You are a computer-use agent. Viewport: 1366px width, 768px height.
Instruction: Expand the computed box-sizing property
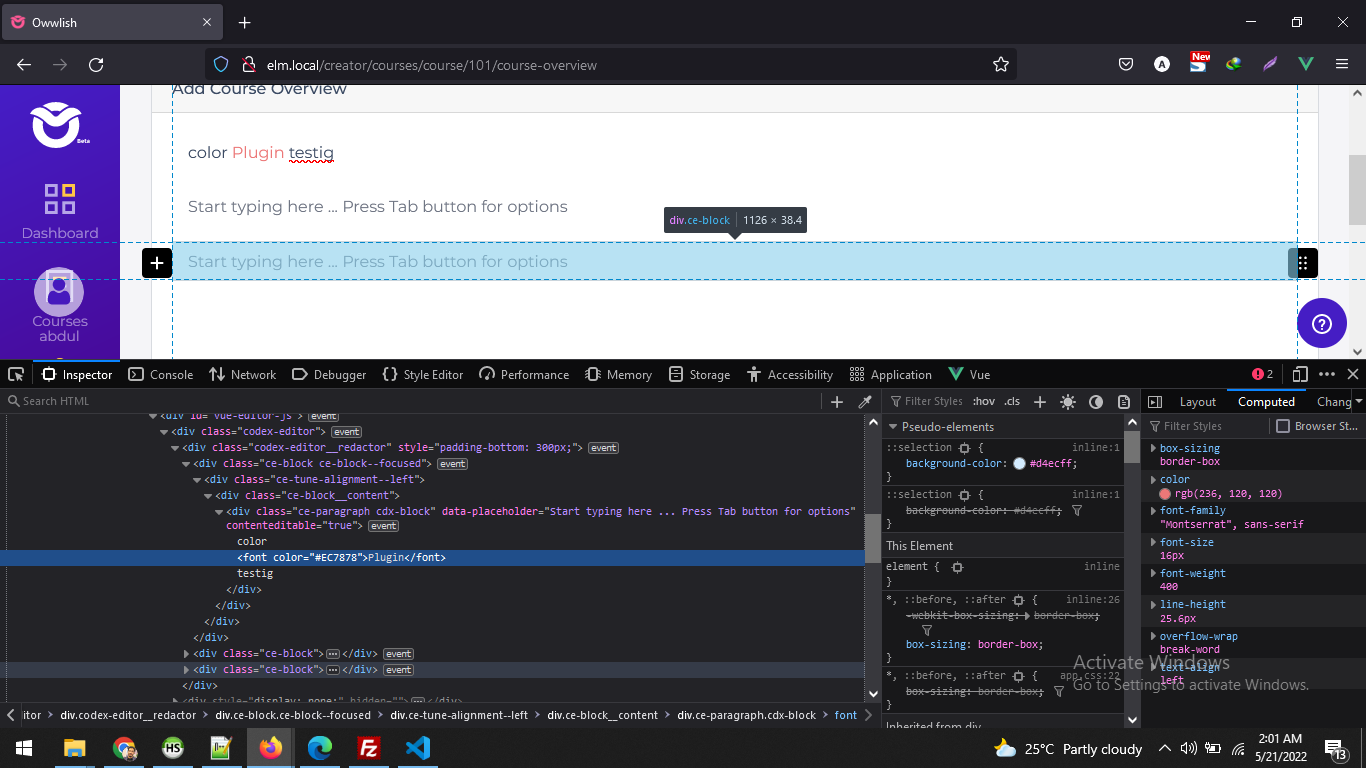pos(1153,449)
